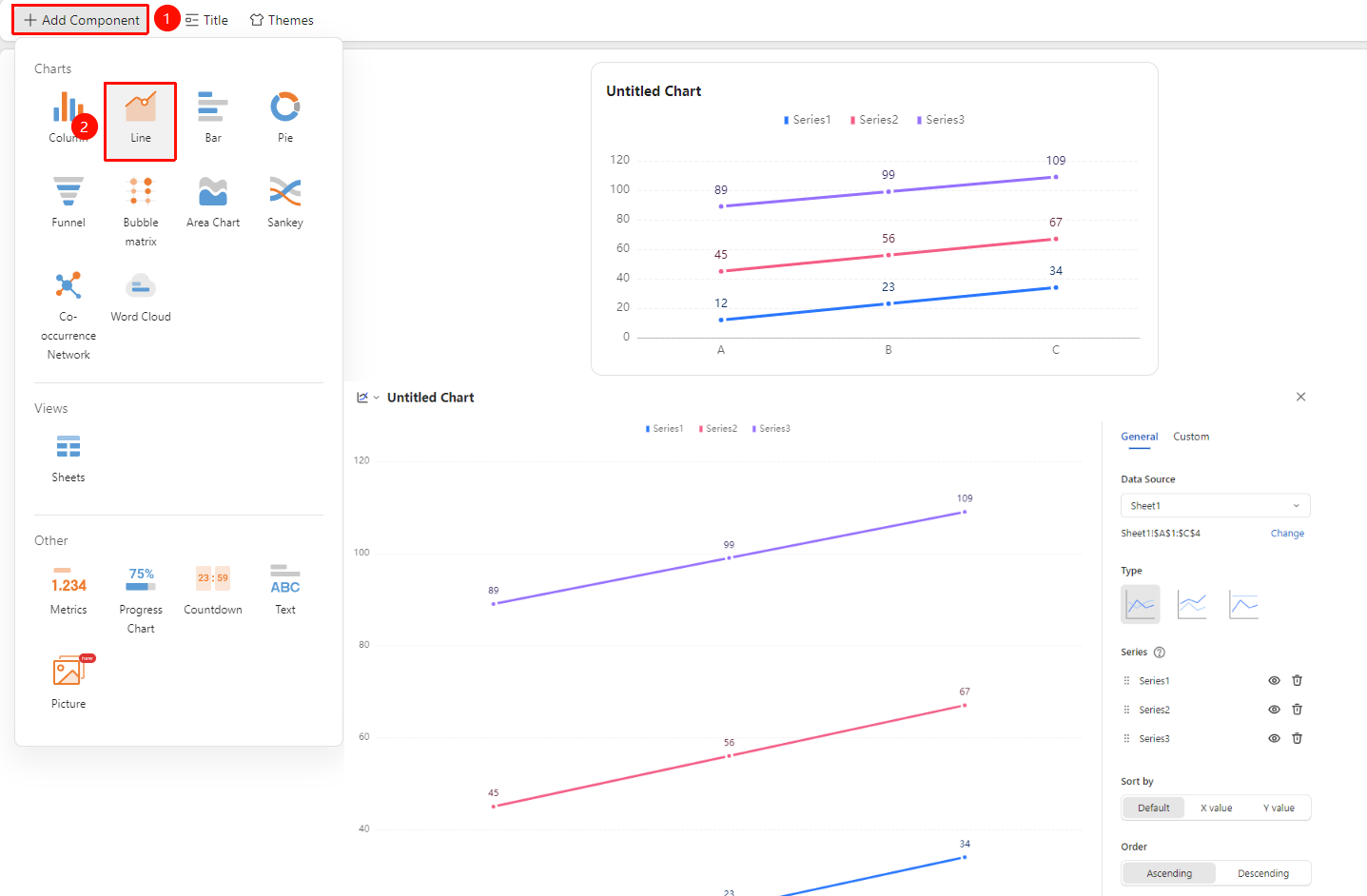Toggle the eye icon for Series3
The width and height of the screenshot is (1367, 896).
[x=1274, y=738]
